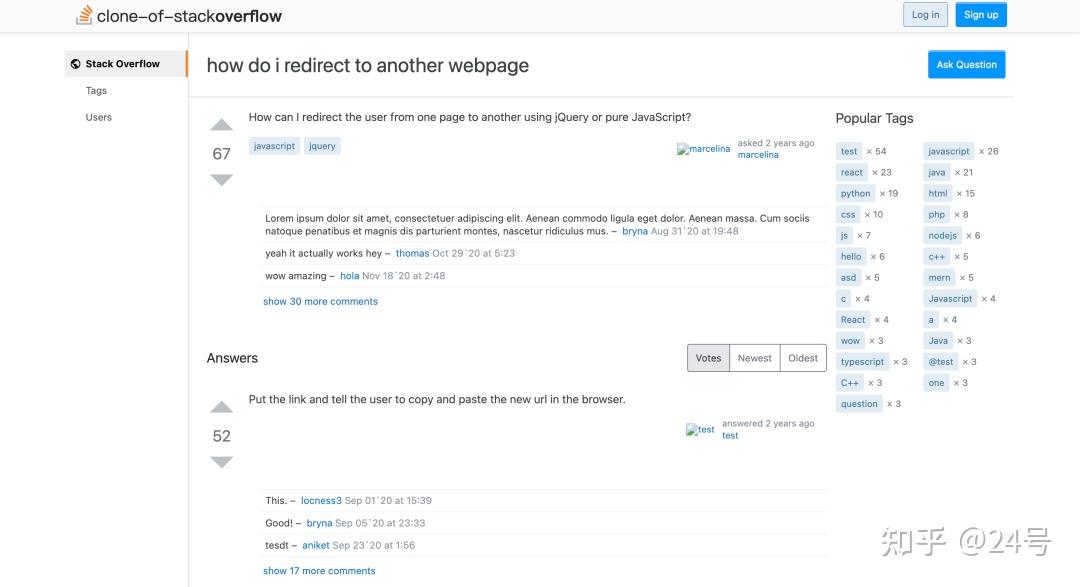The height and width of the screenshot is (587, 1080).
Task: Click the Stack Overflow logo icon
Action: [x=83, y=15]
